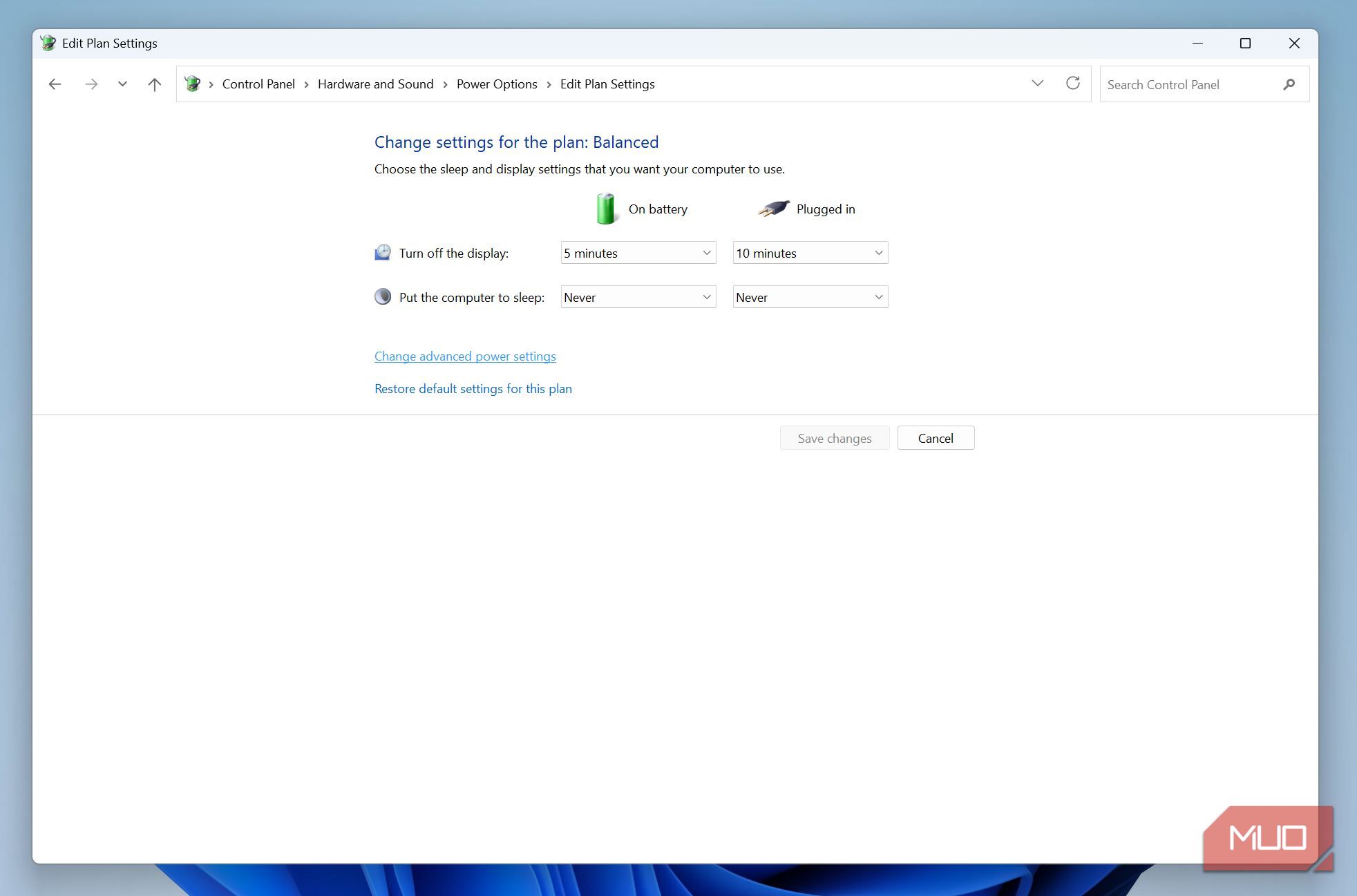The image size is (1357, 896).
Task: Click the 'Put the computer to sleep:' label
Action: 472,298
